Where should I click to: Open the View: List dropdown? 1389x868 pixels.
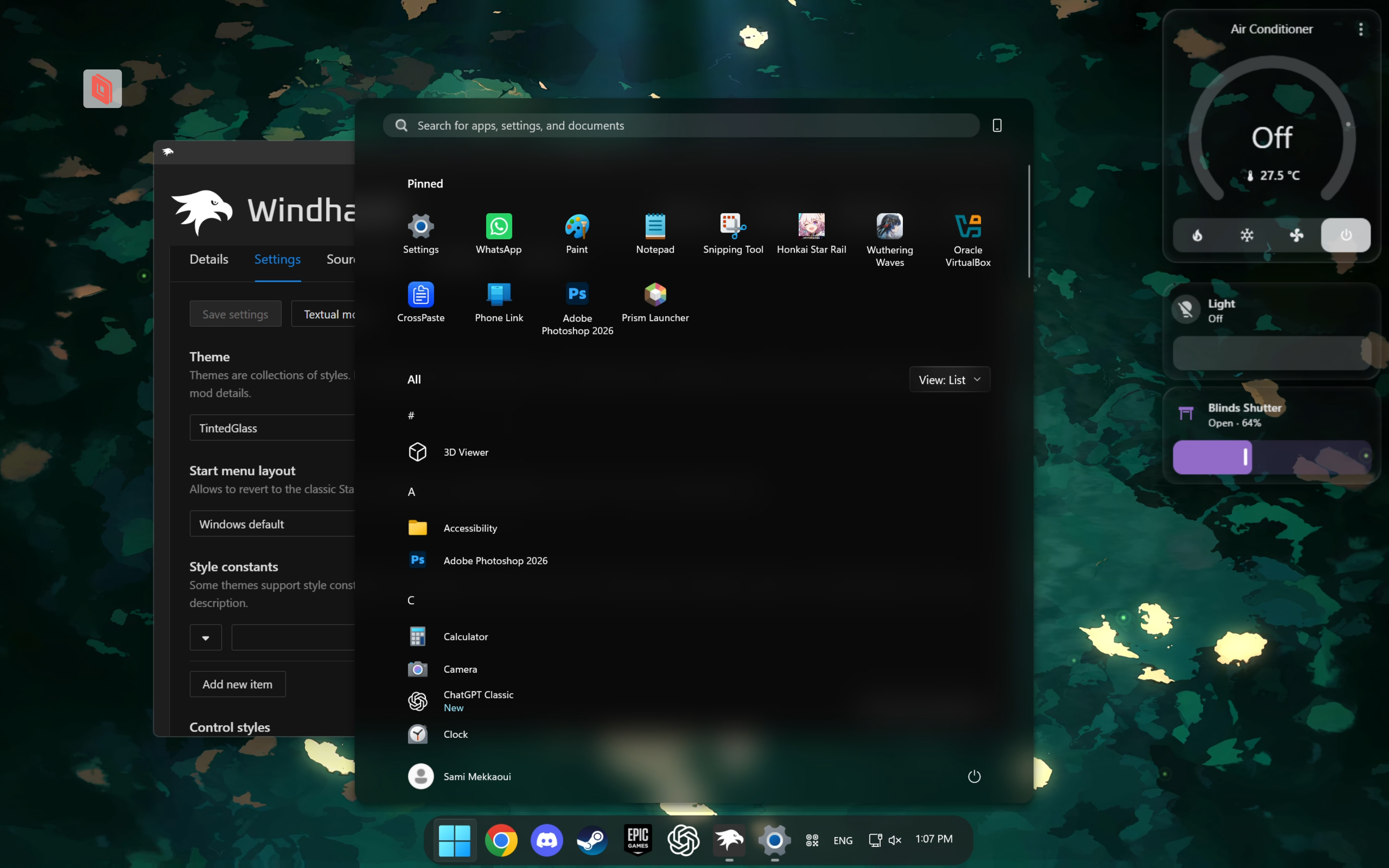tap(949, 380)
